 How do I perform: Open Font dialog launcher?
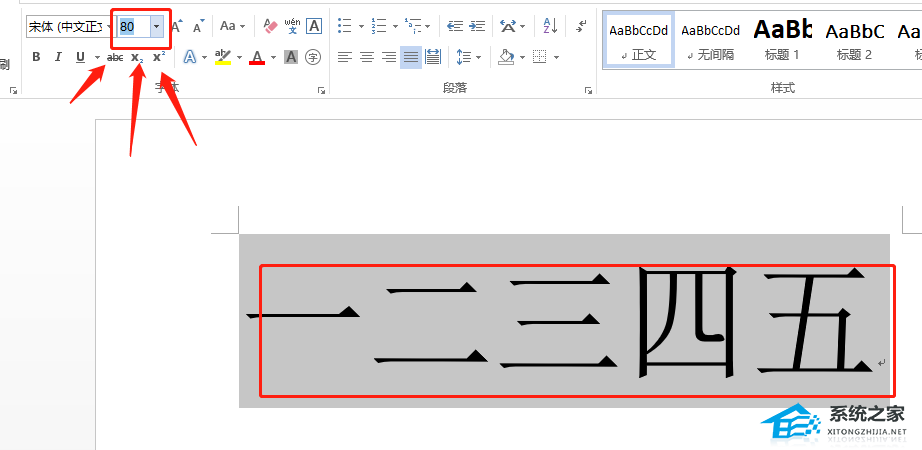tap(321, 90)
